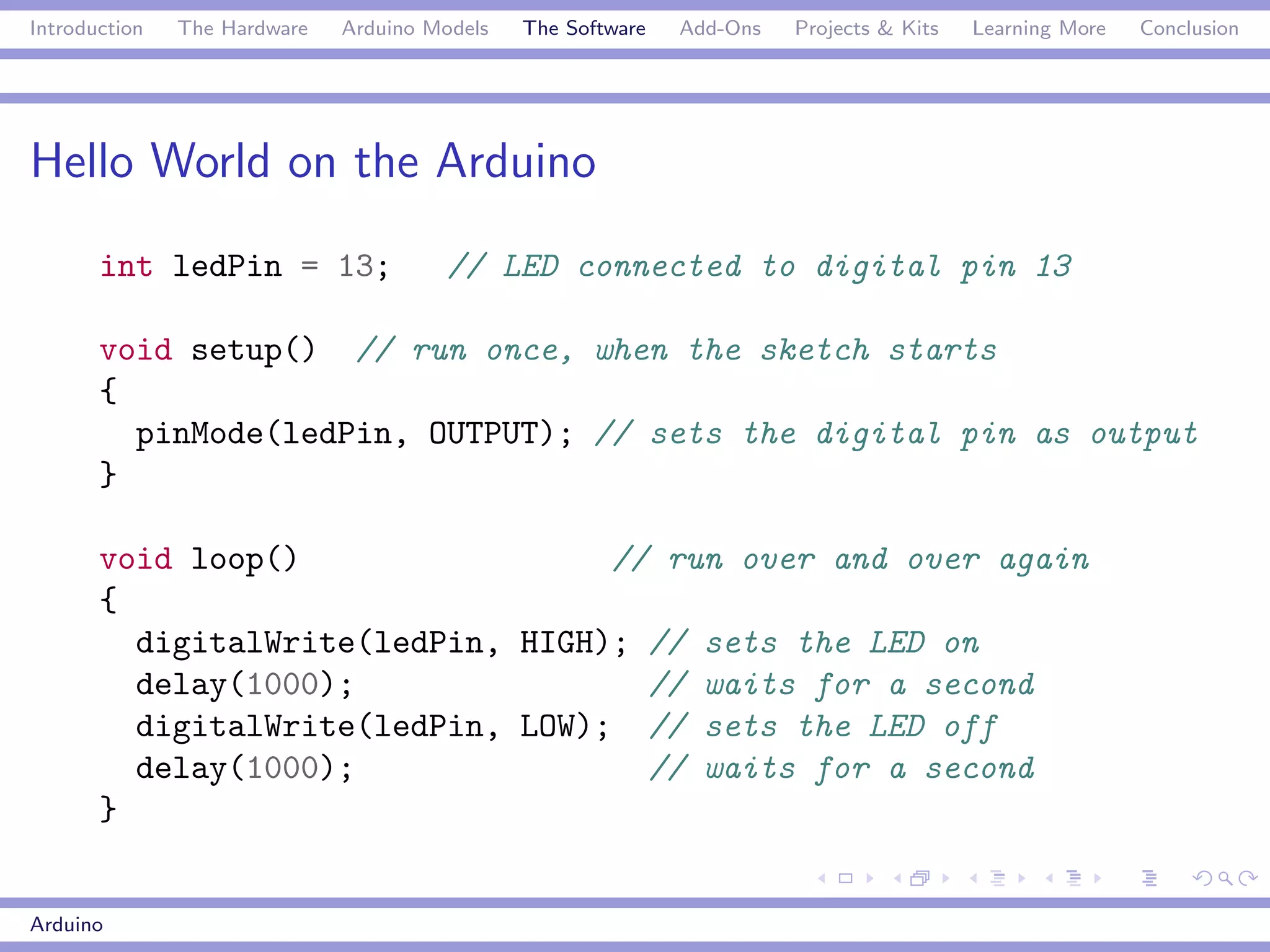Click the 'int' keyword in the code

126,267
